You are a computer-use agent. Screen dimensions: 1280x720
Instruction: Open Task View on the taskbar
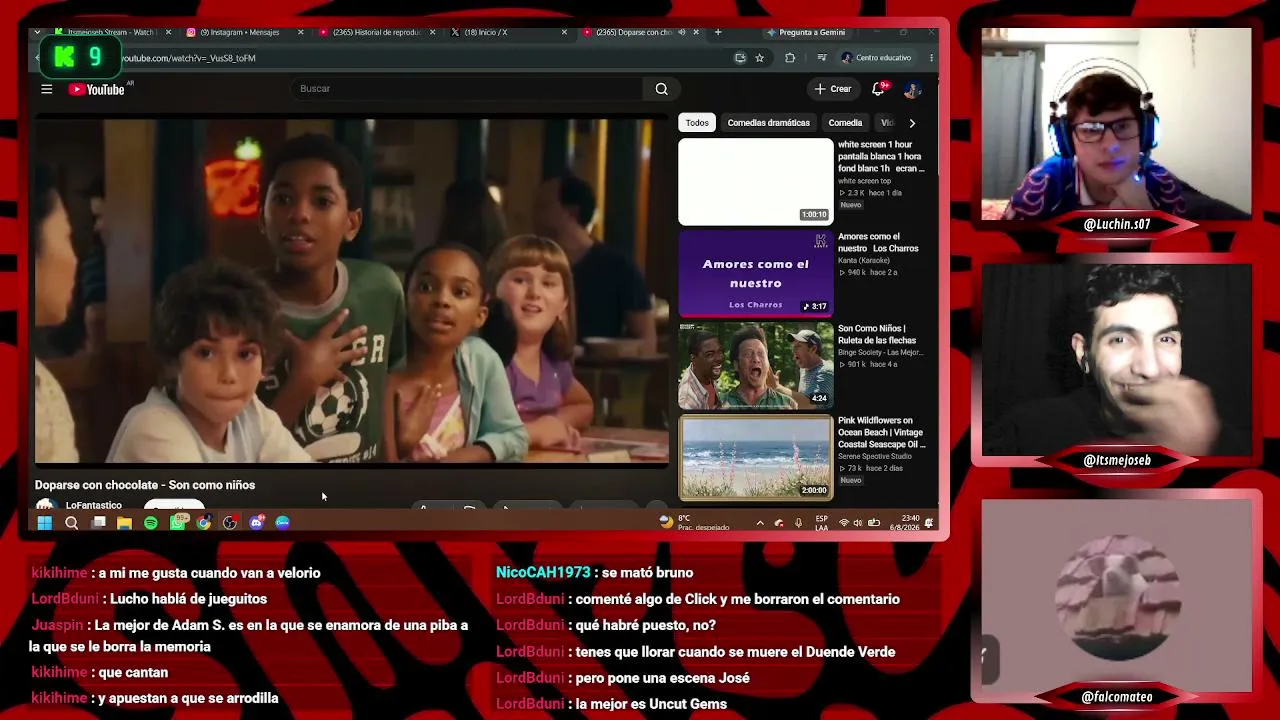click(x=99, y=522)
